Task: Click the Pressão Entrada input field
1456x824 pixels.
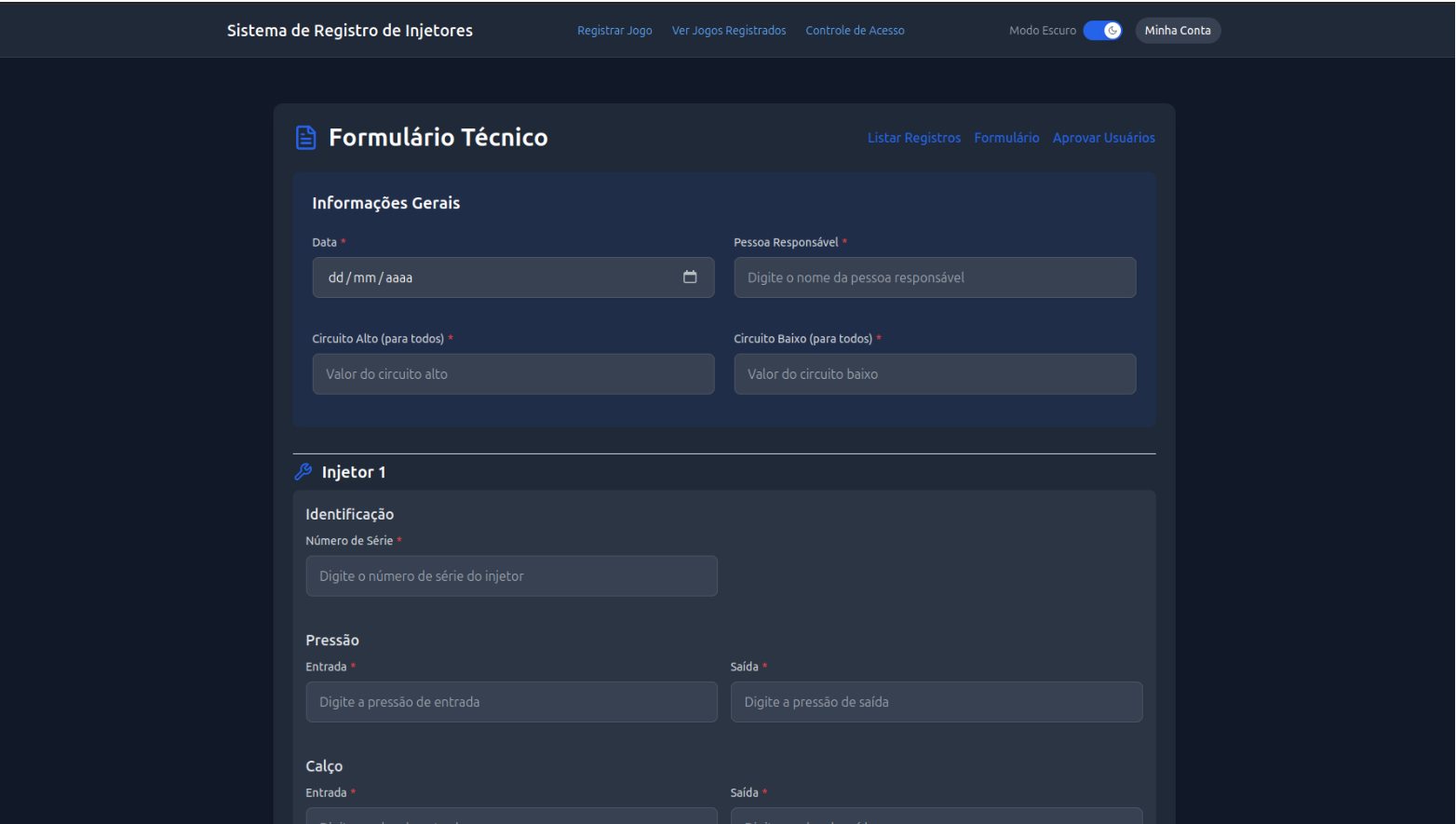Action: 511,702
